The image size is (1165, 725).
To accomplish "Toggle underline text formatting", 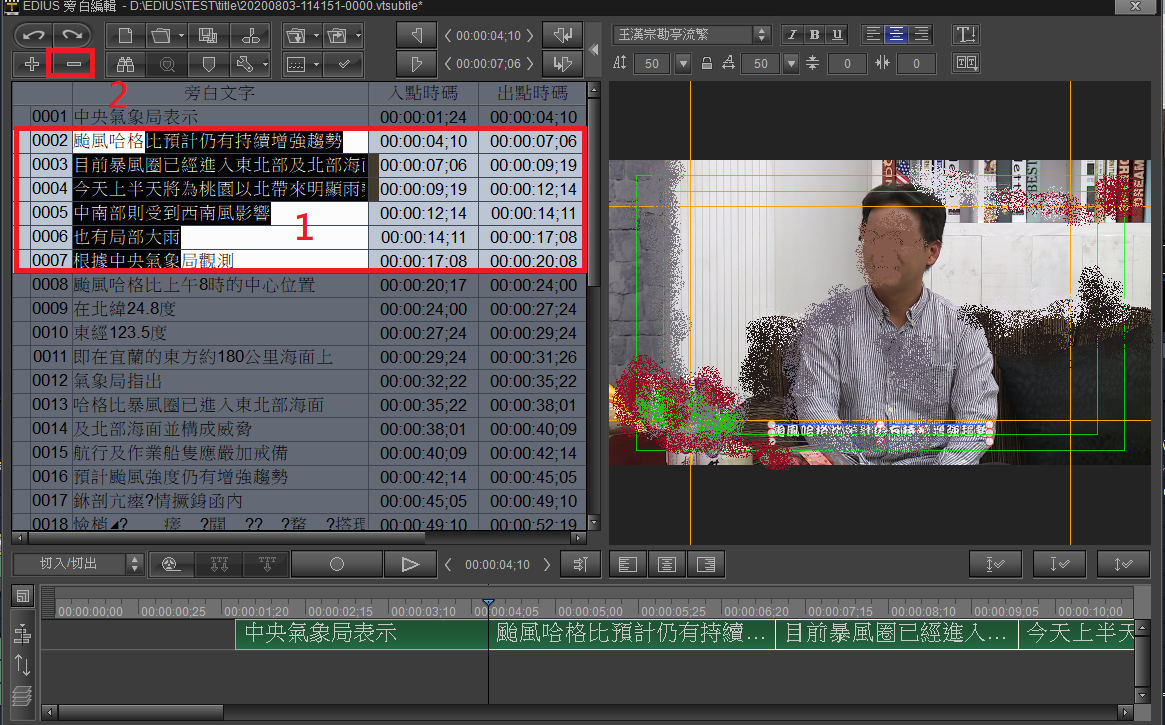I will point(837,34).
